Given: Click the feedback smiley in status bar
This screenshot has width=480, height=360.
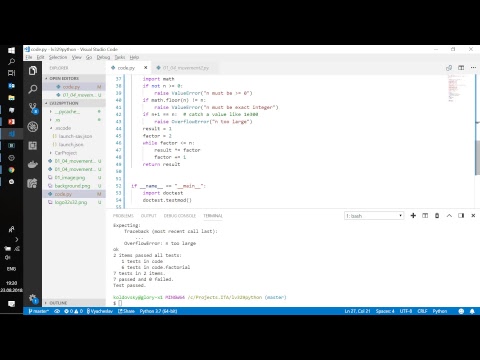Looking at the screenshot, I should (461, 311).
